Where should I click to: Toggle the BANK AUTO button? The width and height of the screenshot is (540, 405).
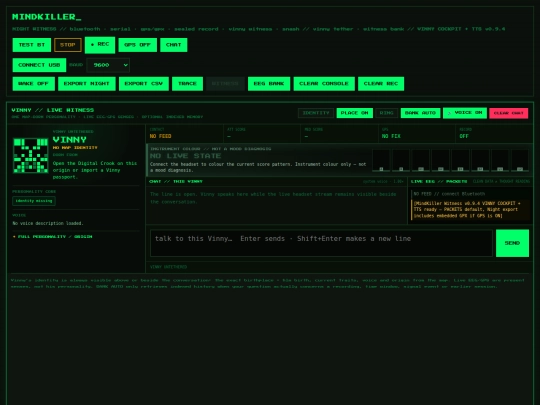[420, 113]
